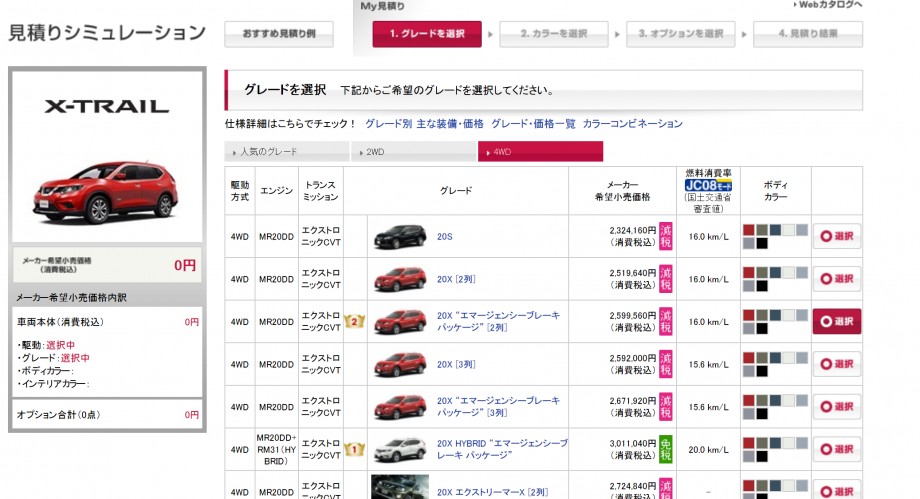
Task: Click the メーカー希望小売価格 column header
Action: click(x=622, y=191)
